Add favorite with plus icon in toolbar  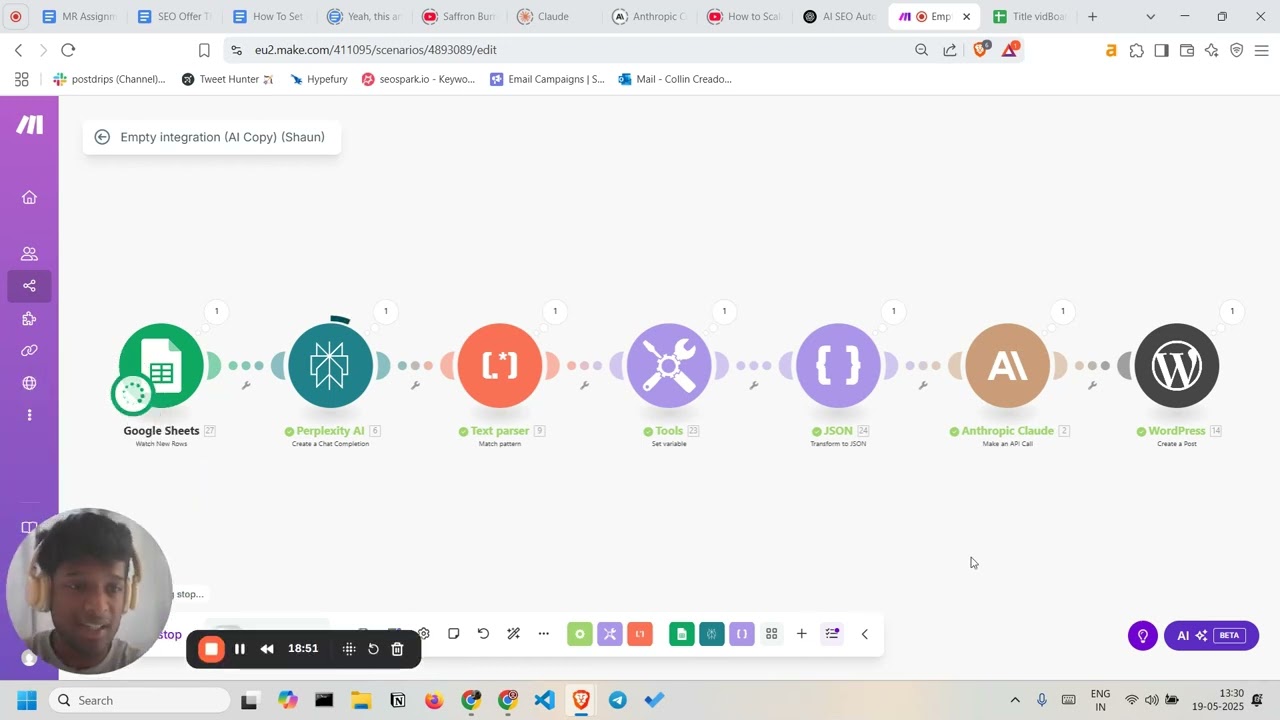point(801,634)
